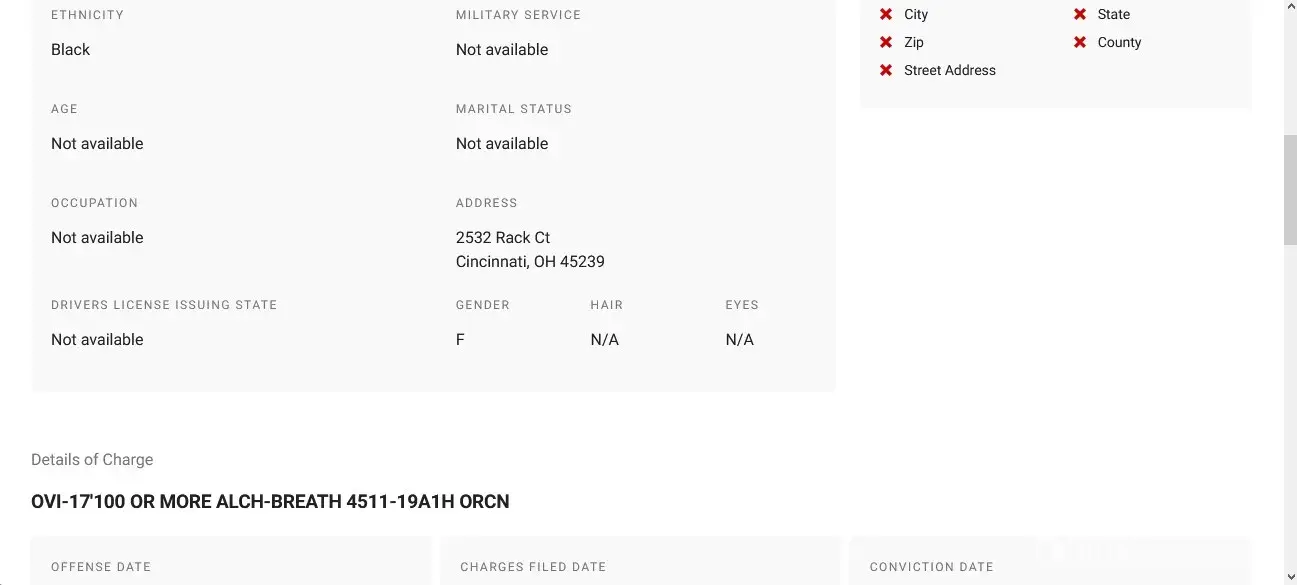This screenshot has height=585, width=1297.
Task: Click the Charges Filed Date field label
Action: (533, 566)
